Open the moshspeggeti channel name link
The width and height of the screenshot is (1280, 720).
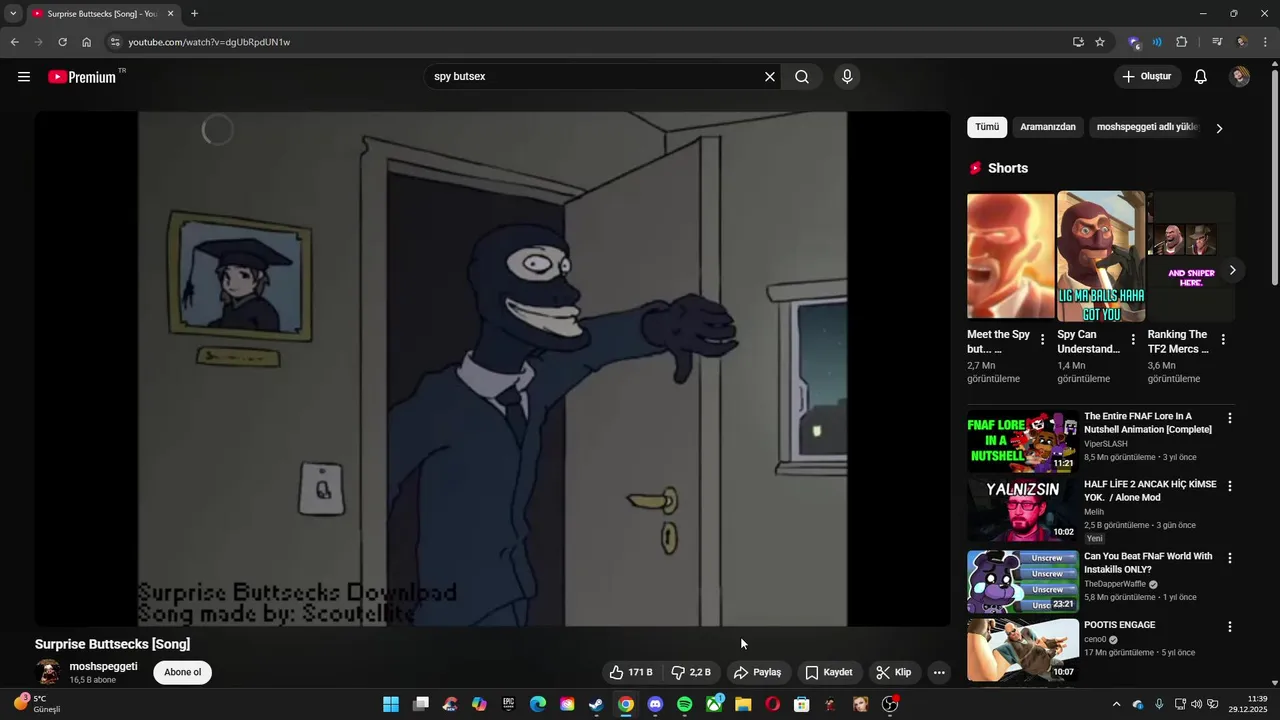click(x=104, y=666)
